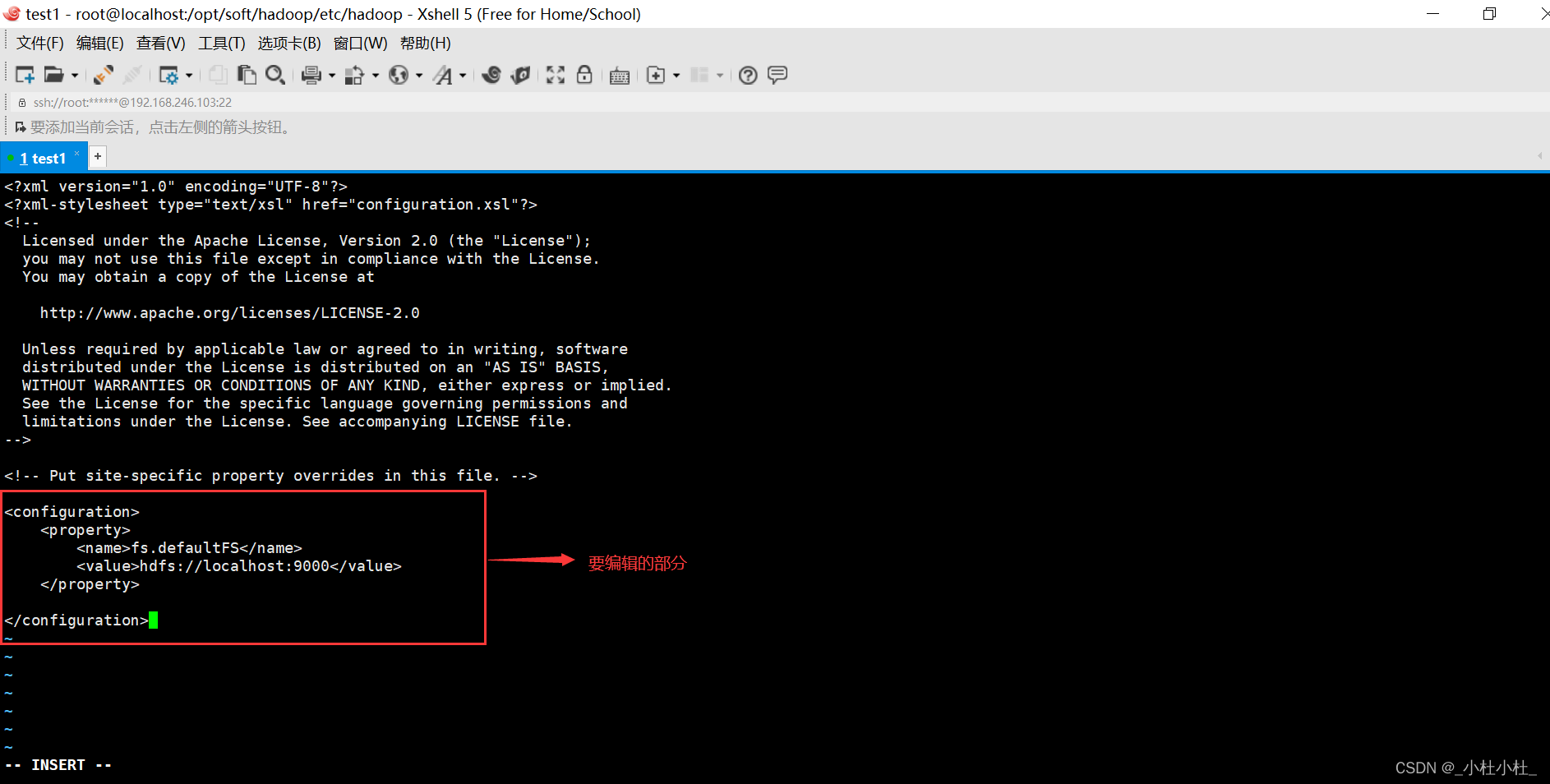Click the New session icon
Viewport: 1550px width, 784px height.
point(25,75)
